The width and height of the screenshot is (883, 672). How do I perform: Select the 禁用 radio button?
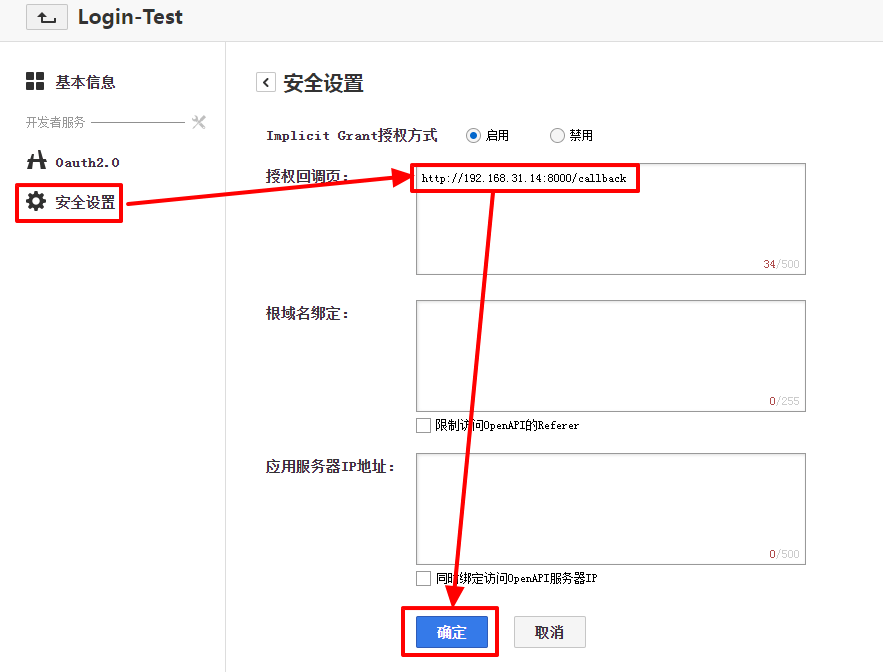[557, 135]
